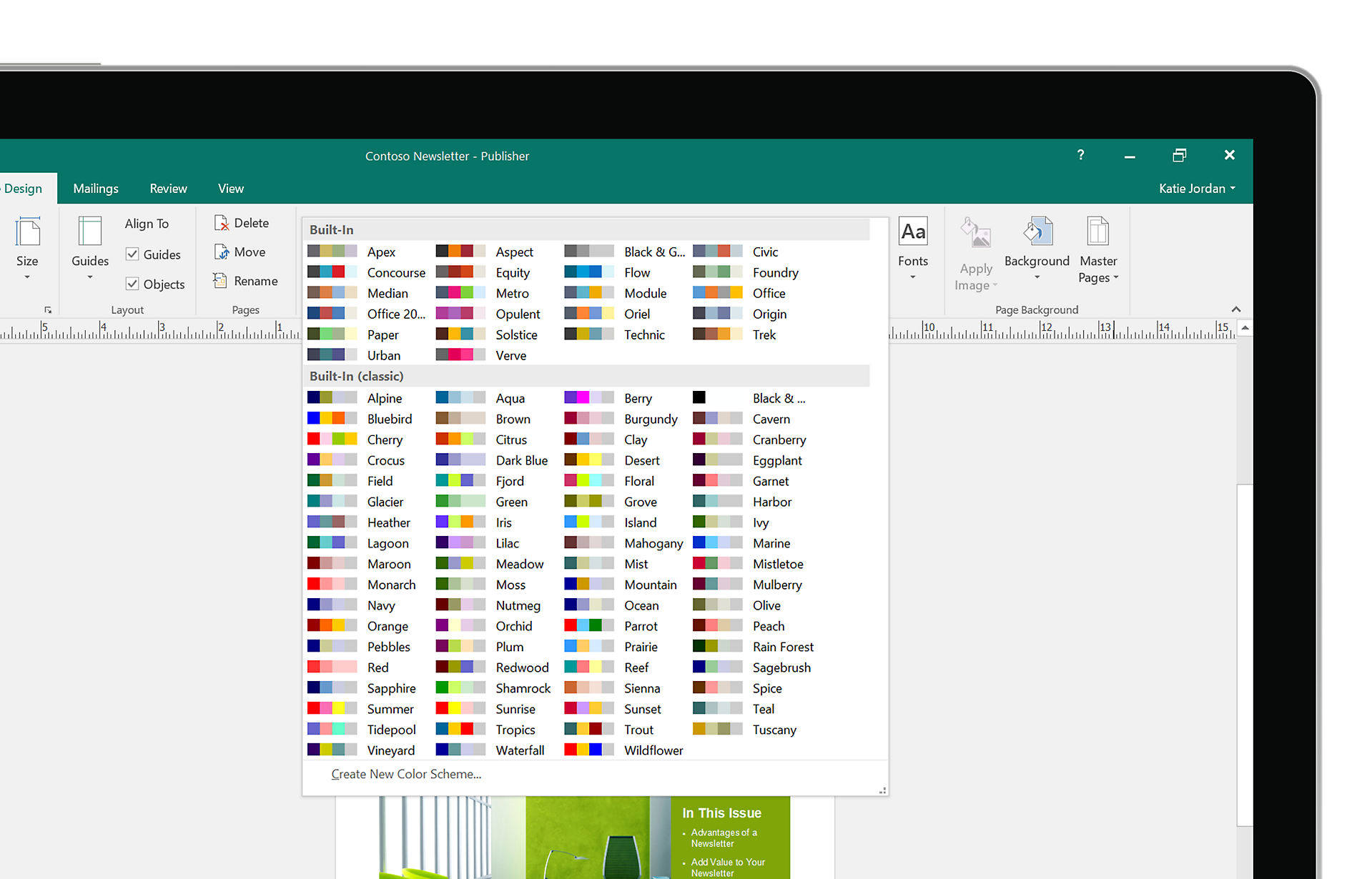Click the Rename page icon
The image size is (1372, 879).
(x=220, y=281)
